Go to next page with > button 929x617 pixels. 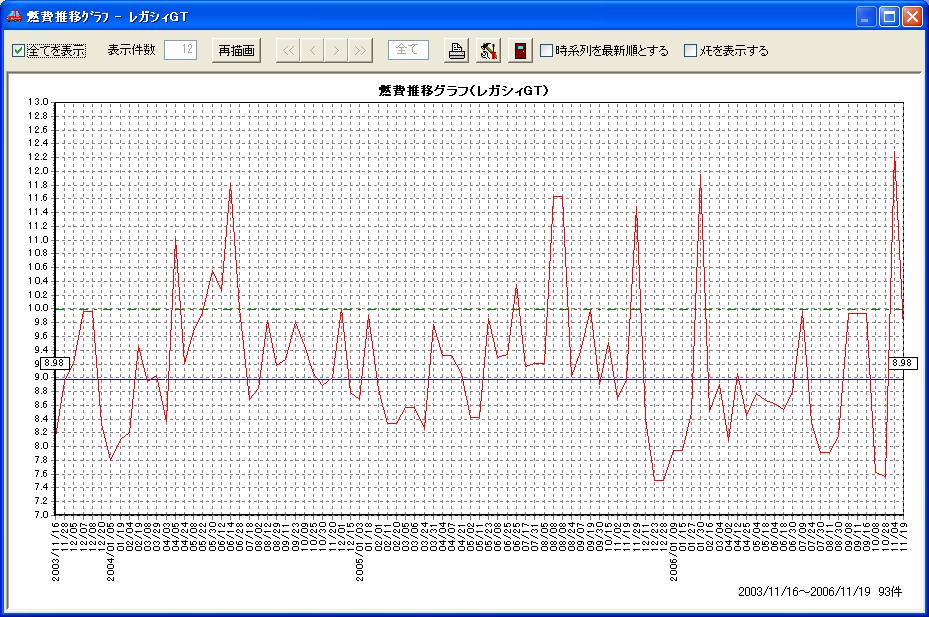[336, 51]
